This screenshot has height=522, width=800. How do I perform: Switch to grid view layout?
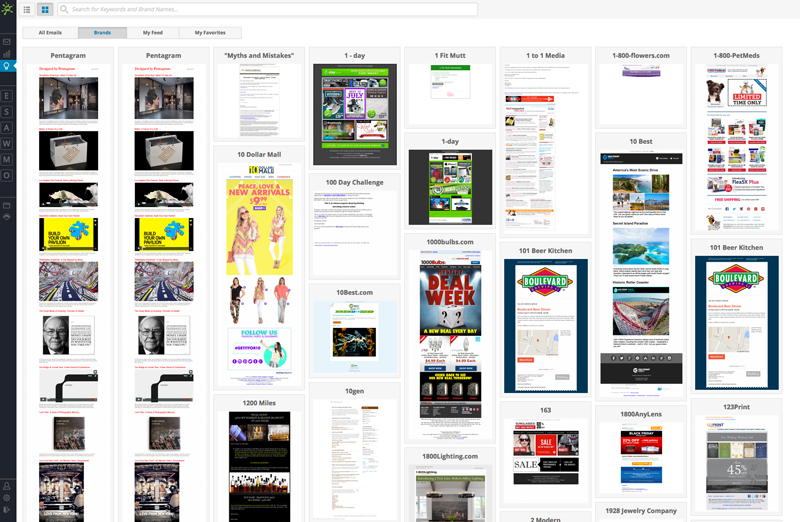click(45, 9)
